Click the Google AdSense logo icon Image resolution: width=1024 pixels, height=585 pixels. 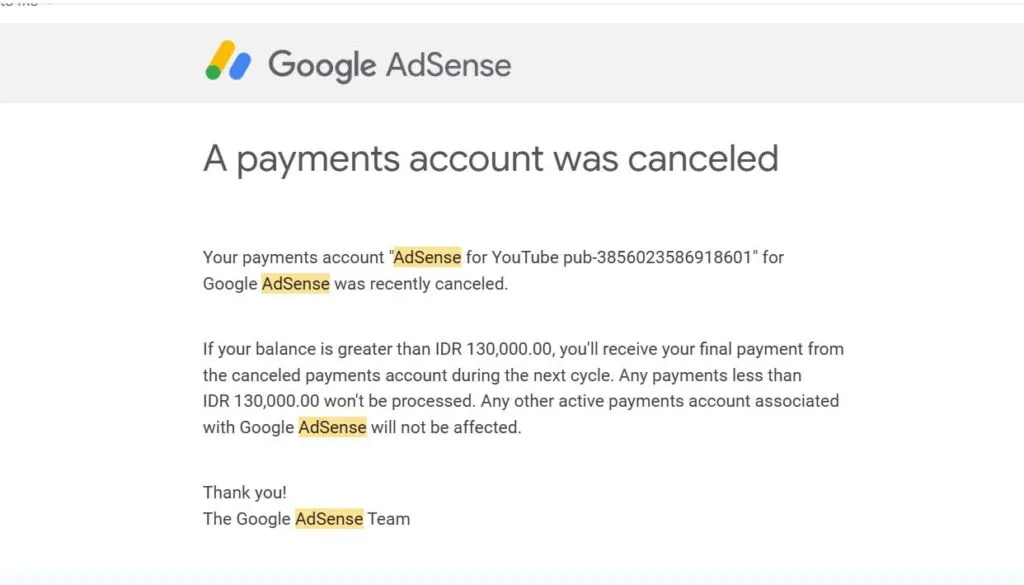pos(228,62)
